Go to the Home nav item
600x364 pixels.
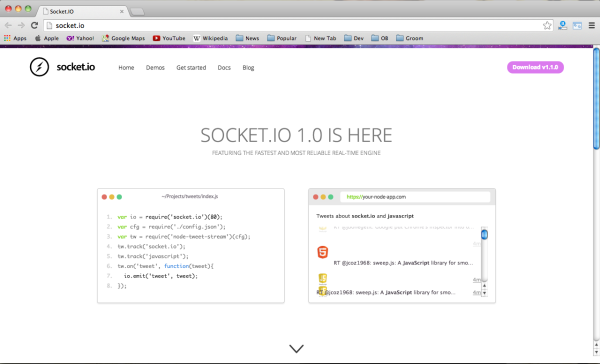tap(126, 67)
